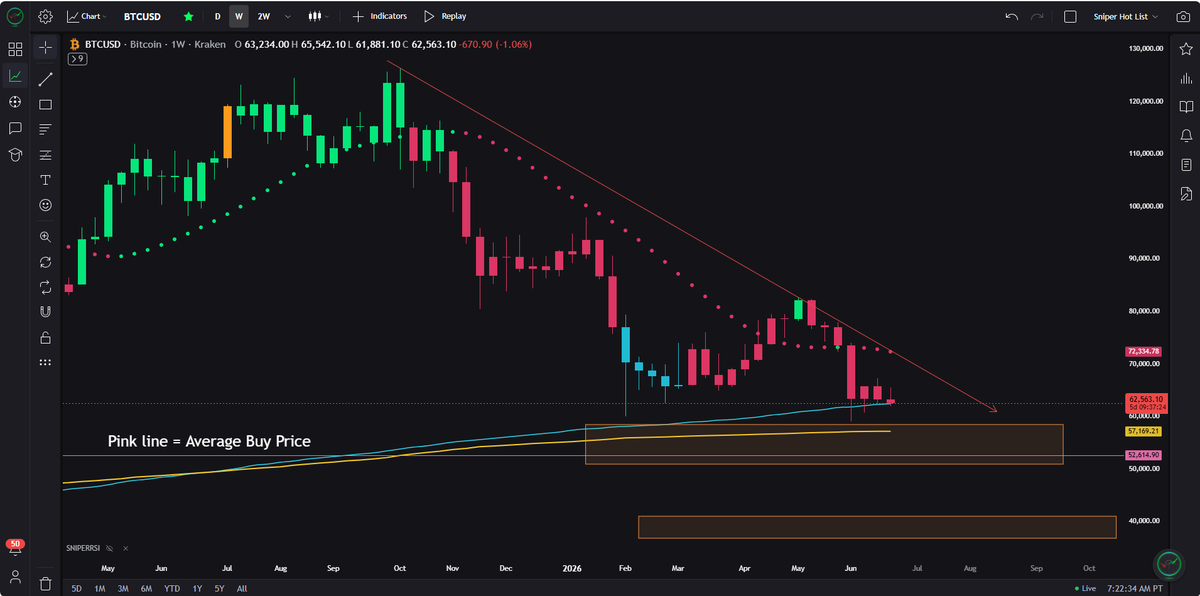Select the text-lines drawing tool icon
The image size is (1200, 596).
pos(45,129)
